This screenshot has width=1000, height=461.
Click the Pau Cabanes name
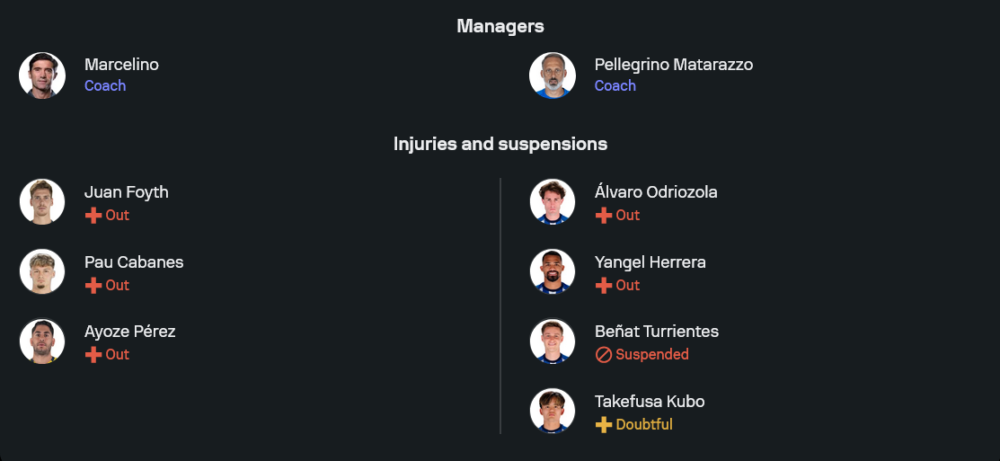click(133, 262)
